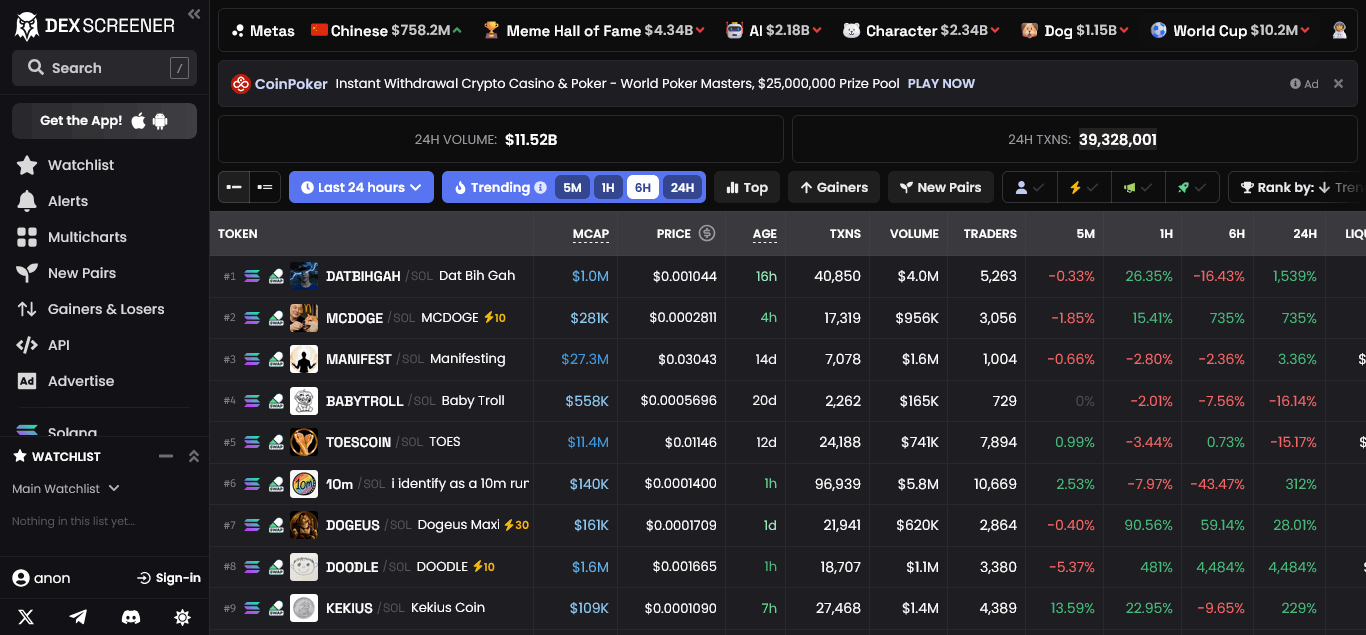Open the X (Twitter) social icon
The image size is (1366, 635).
[26, 618]
